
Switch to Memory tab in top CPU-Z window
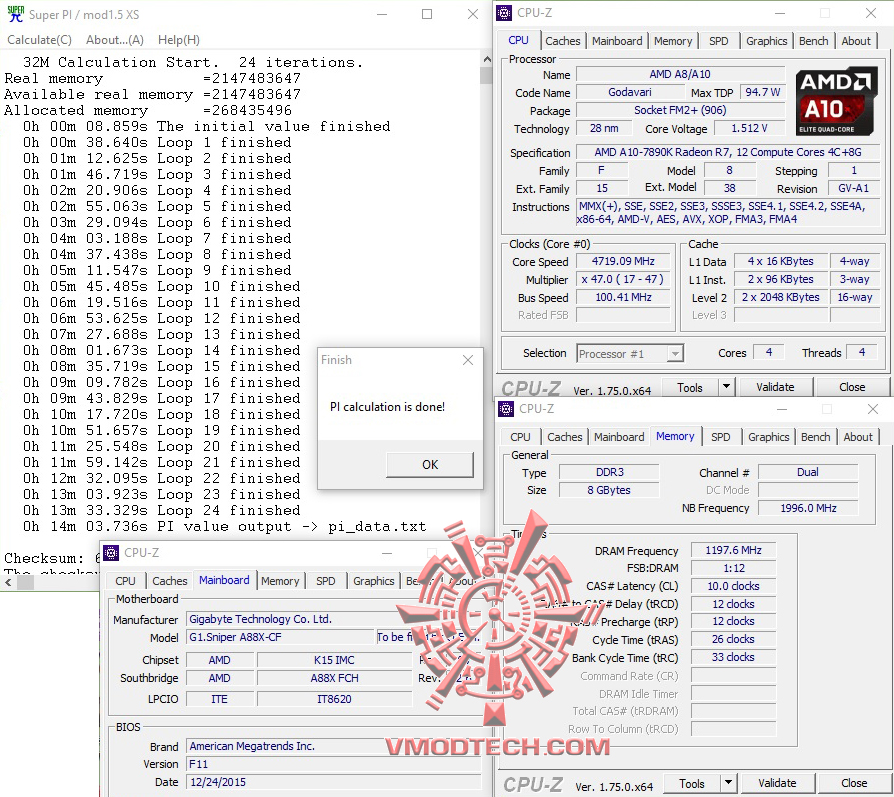(x=673, y=41)
